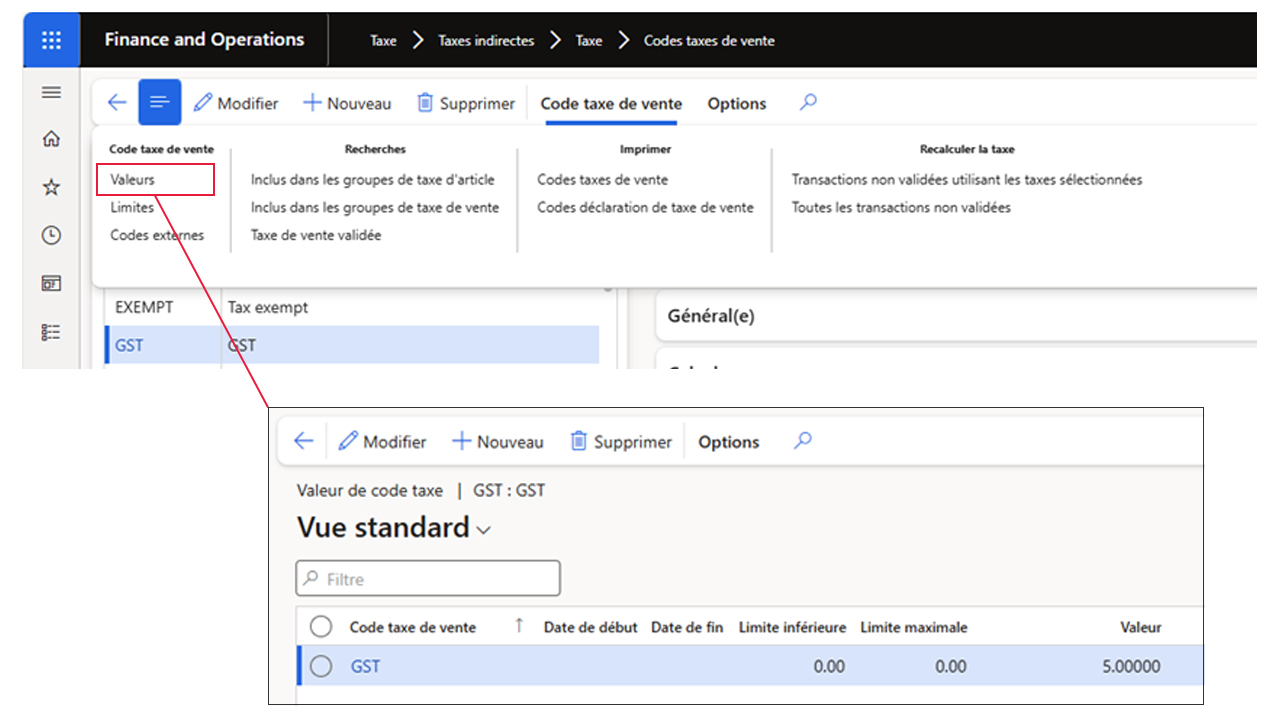
Task: Toggle the blue list view button
Action: click(x=160, y=102)
